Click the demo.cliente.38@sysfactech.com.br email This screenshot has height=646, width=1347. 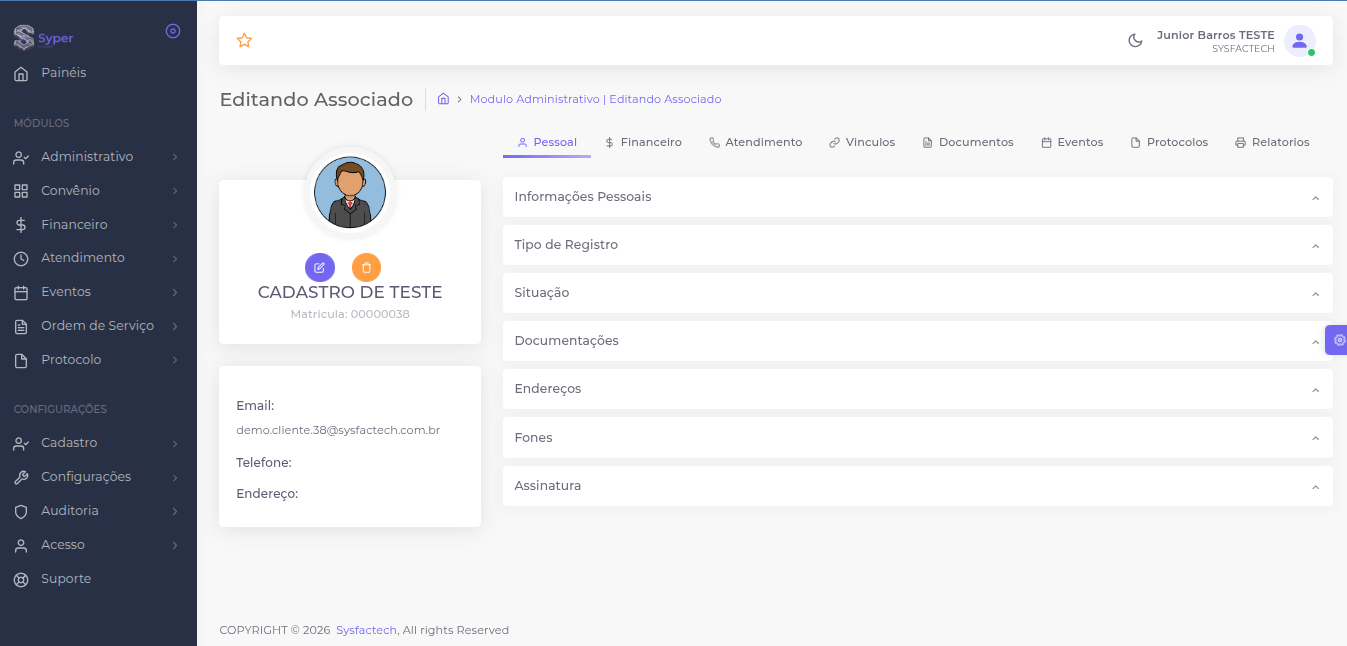[x=338, y=430]
